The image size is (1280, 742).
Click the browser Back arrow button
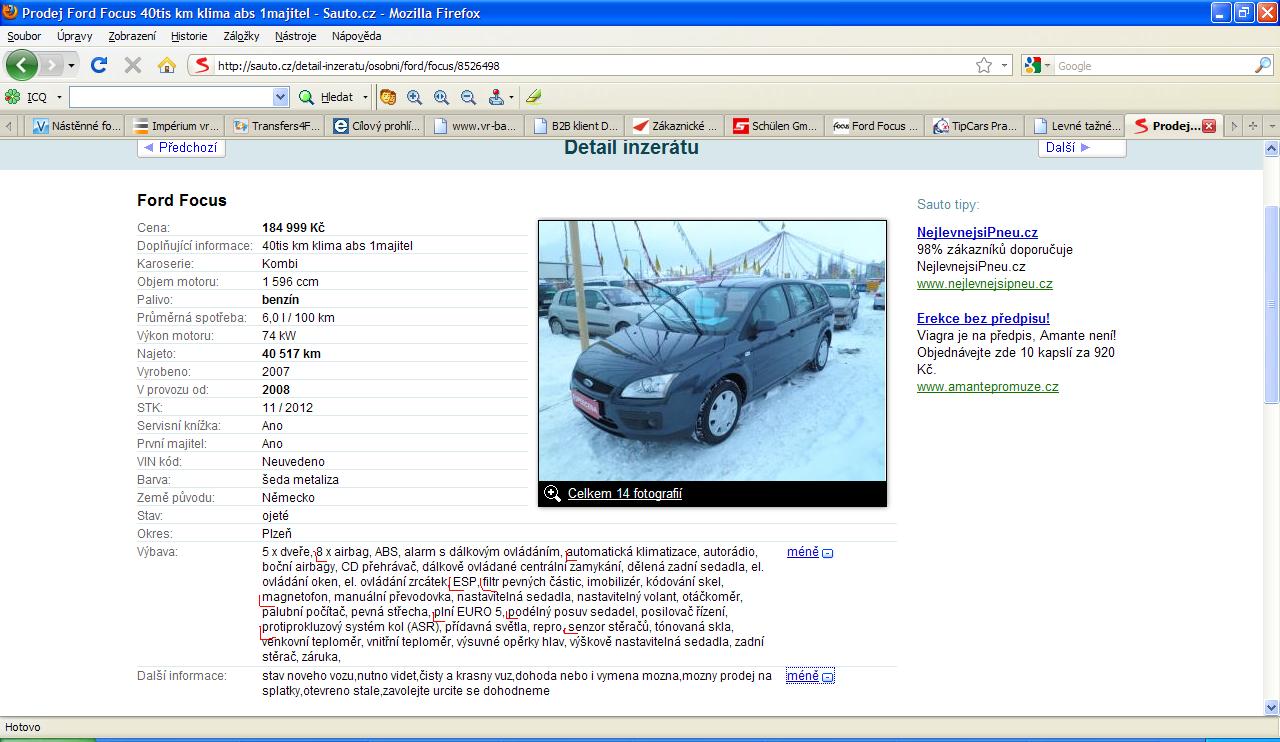pos(21,65)
